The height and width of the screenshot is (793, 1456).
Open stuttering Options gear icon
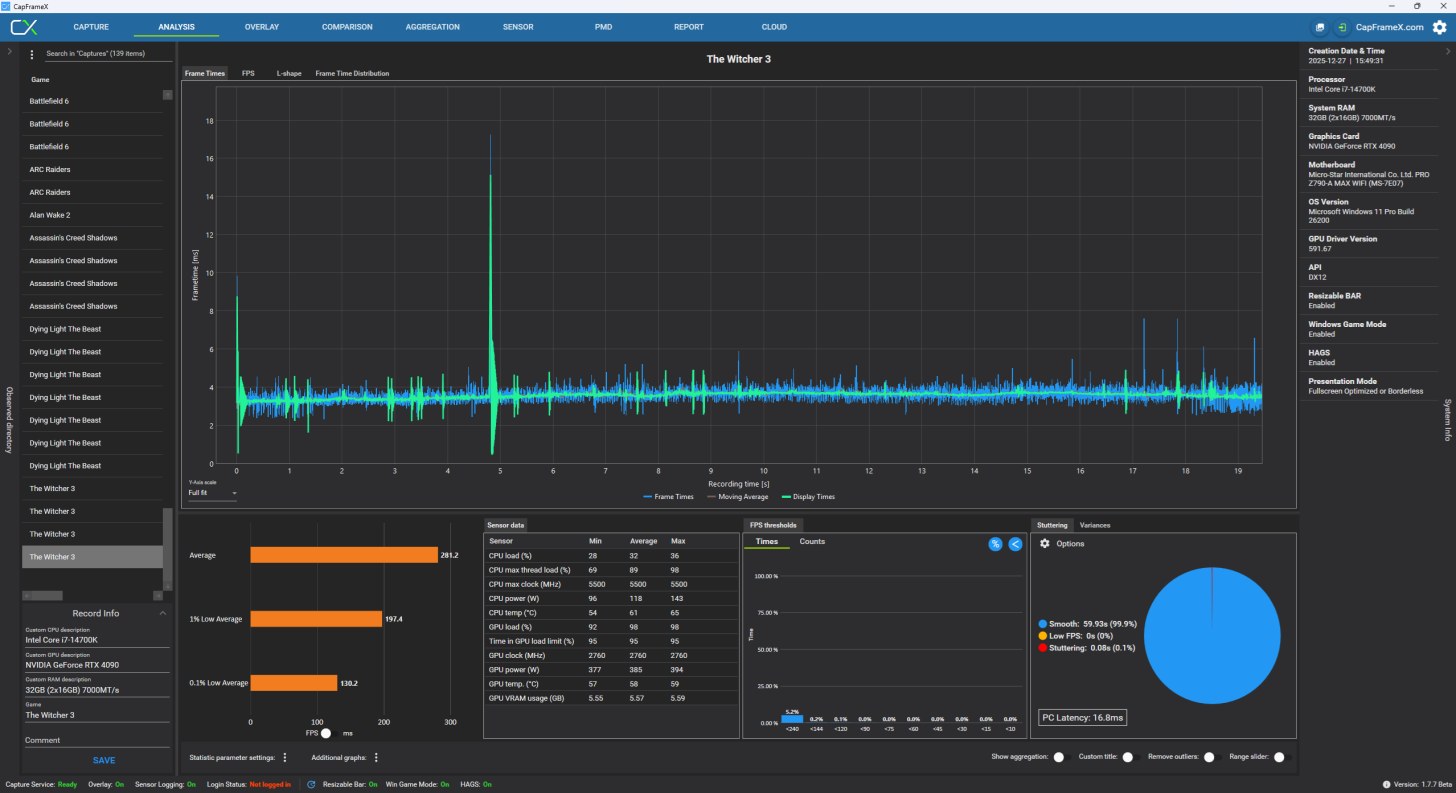click(1045, 543)
